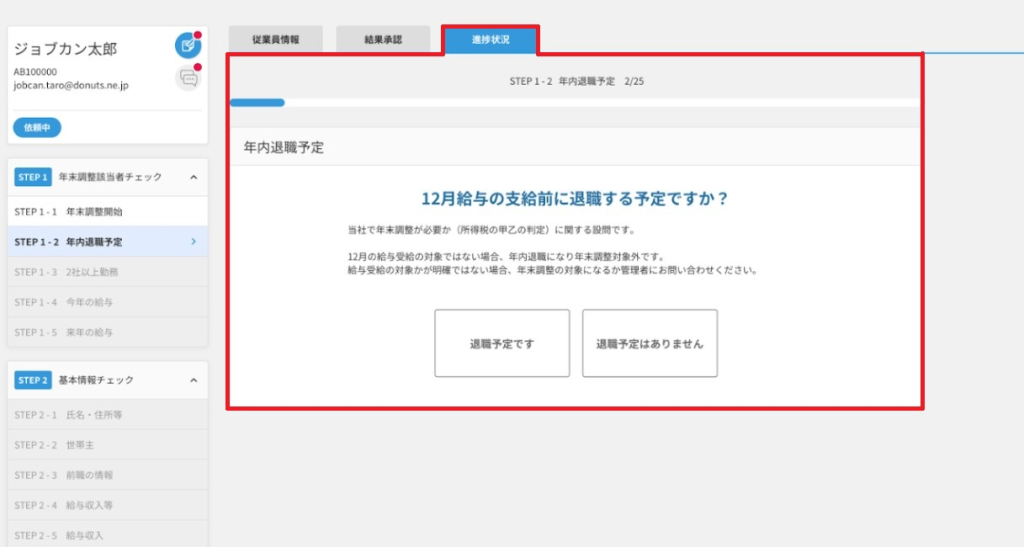1024x547 pixels.
Task: Open STEP 1-4 今年の給与
Action: coord(108,302)
